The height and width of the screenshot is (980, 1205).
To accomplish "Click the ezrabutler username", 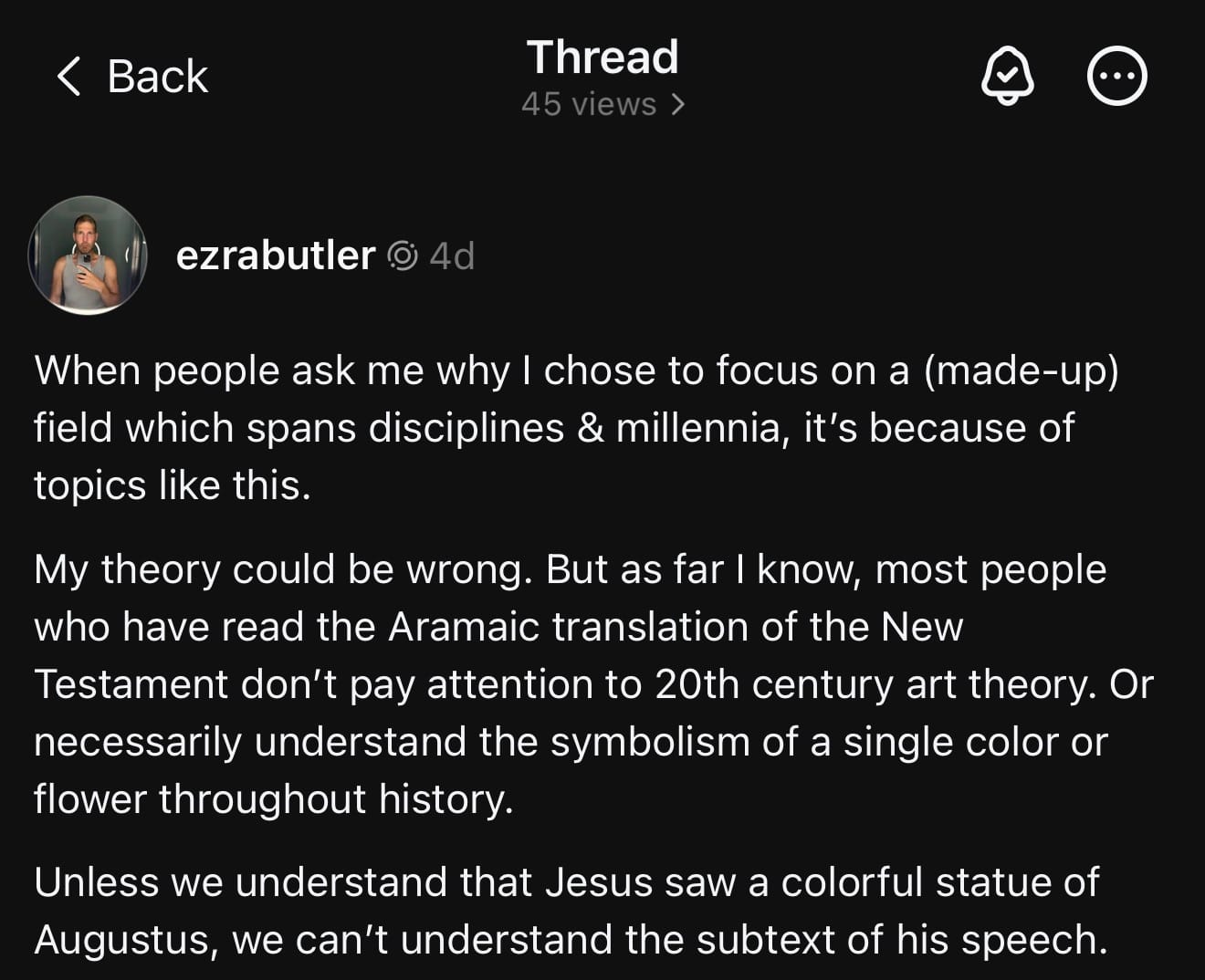I will click(x=276, y=255).
